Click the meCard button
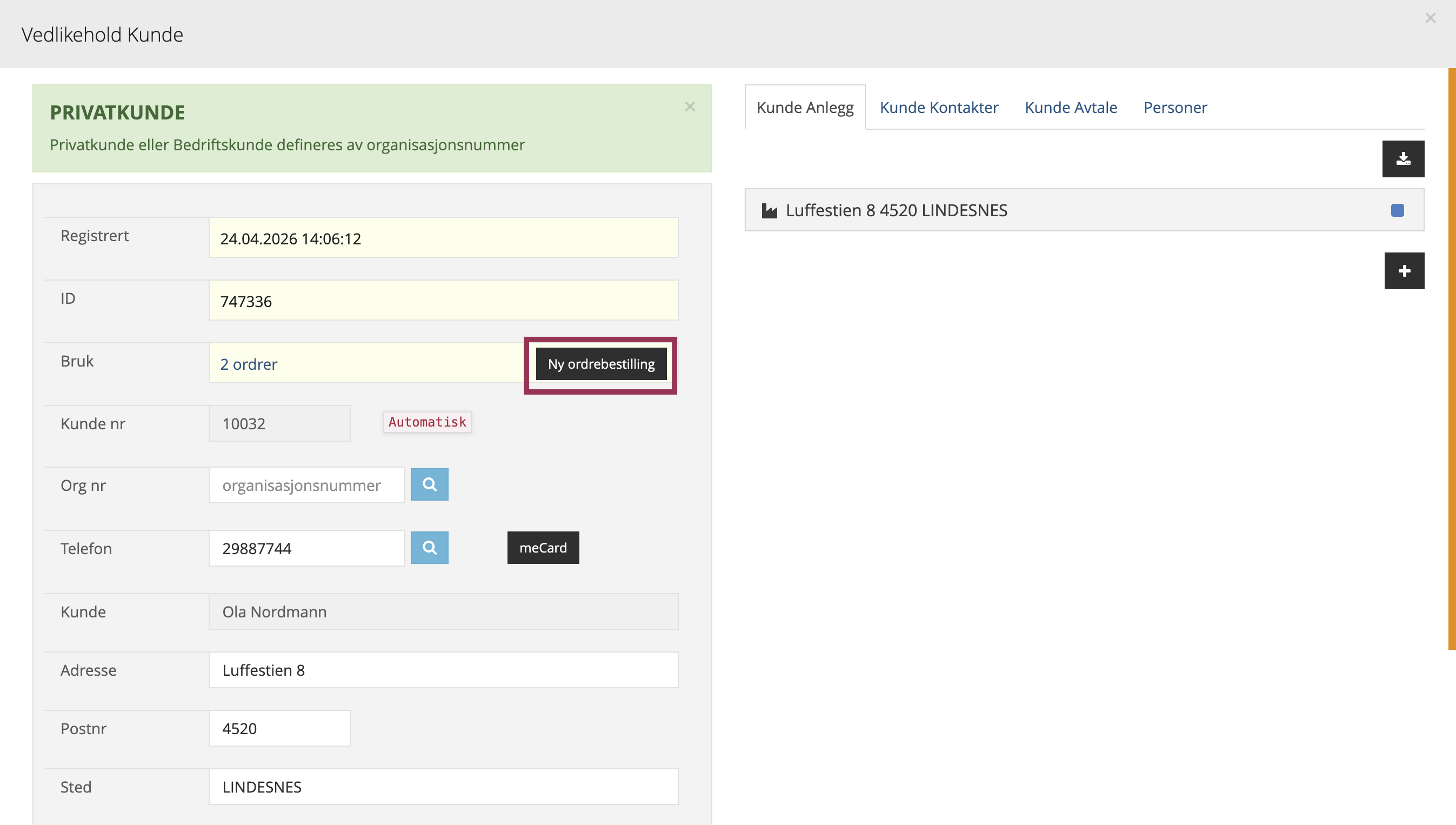The height and width of the screenshot is (825, 1456). pyautogui.click(x=543, y=547)
